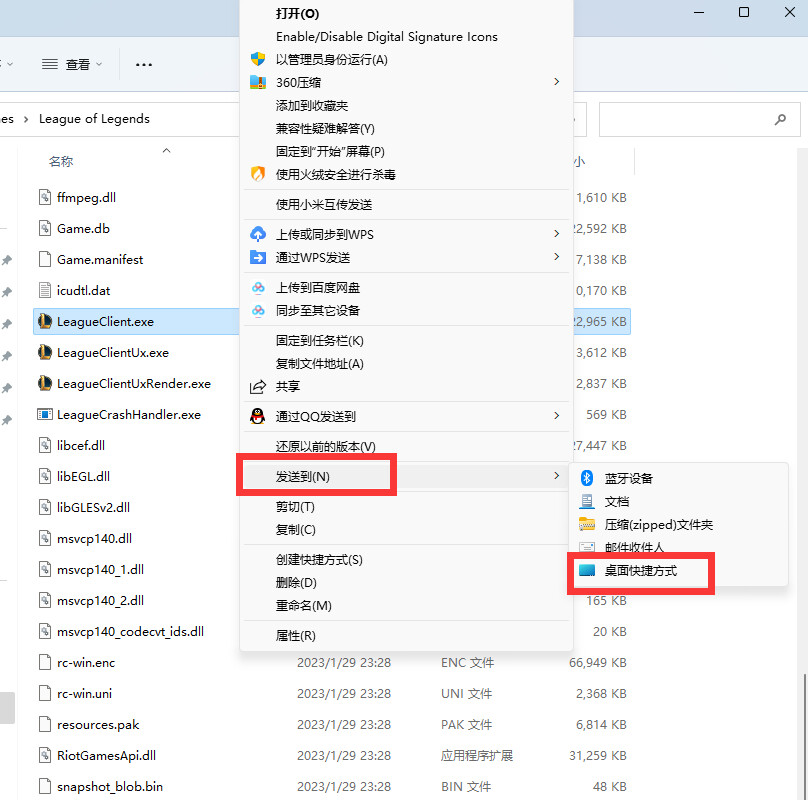Expand the 通过QQ发送到 submenu arrow
The height and width of the screenshot is (800, 808).
coord(557,415)
